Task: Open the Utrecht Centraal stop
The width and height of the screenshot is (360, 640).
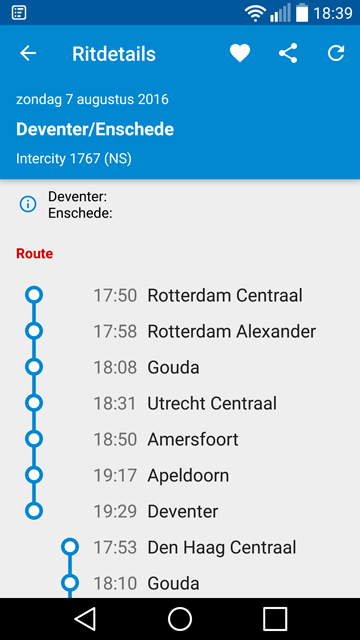Action: (x=180, y=403)
